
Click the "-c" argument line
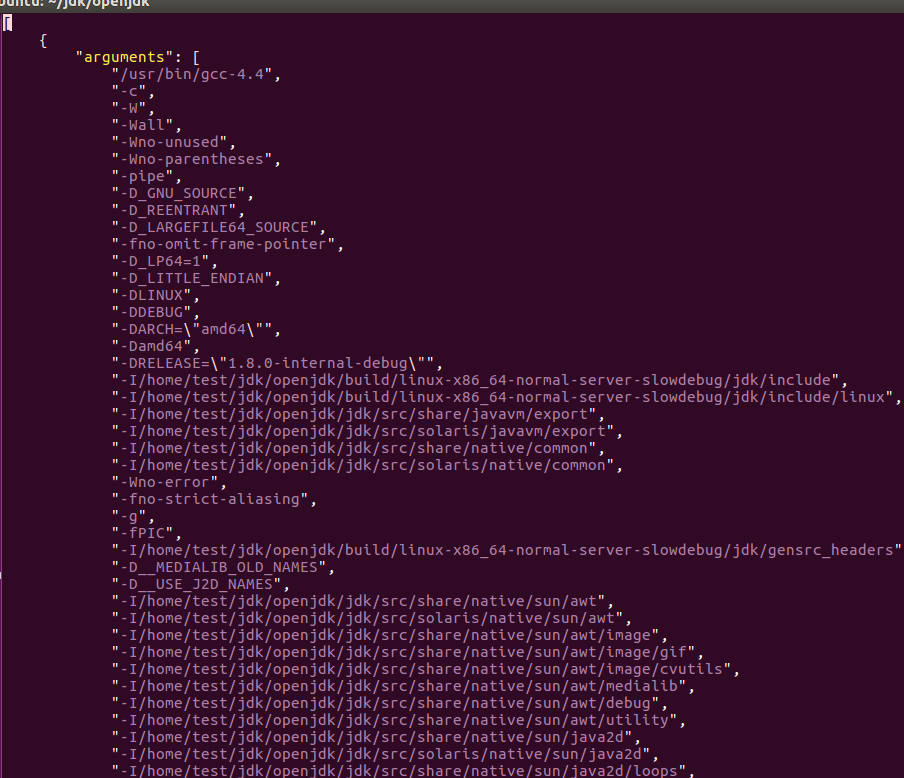point(133,91)
